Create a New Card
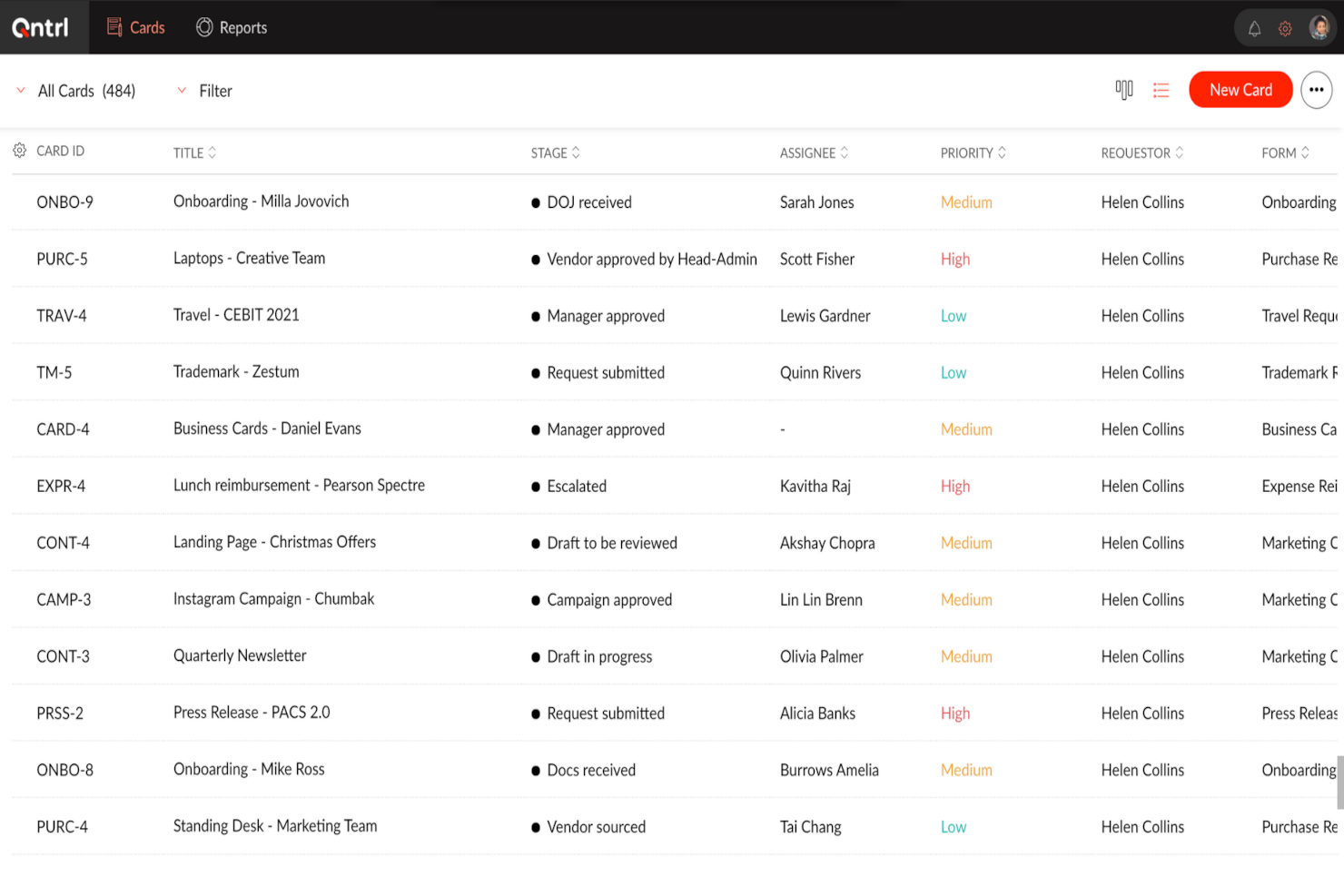1344x896 pixels. pos(1240,89)
